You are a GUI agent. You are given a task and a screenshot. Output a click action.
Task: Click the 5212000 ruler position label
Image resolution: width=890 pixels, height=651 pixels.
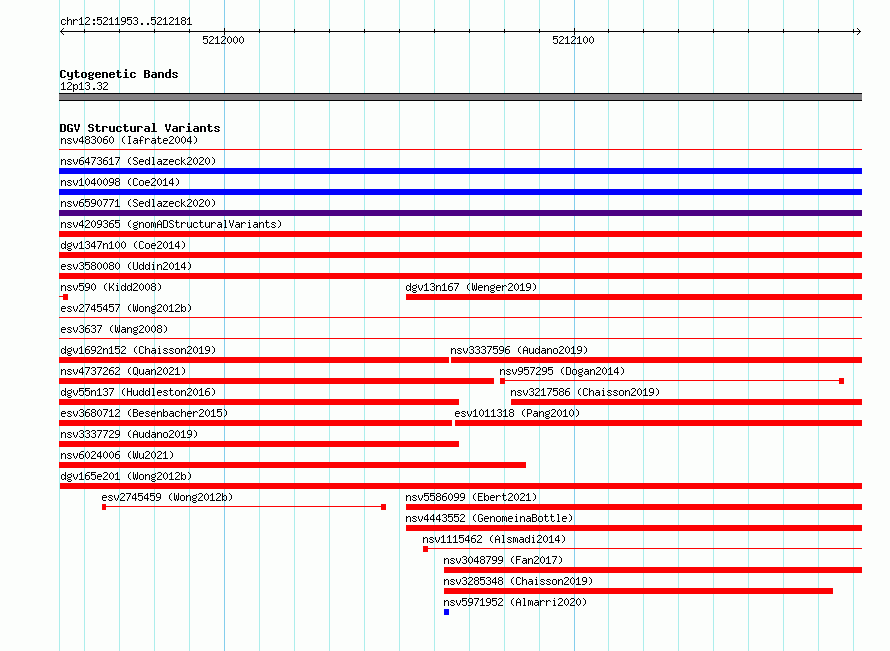[x=223, y=40]
